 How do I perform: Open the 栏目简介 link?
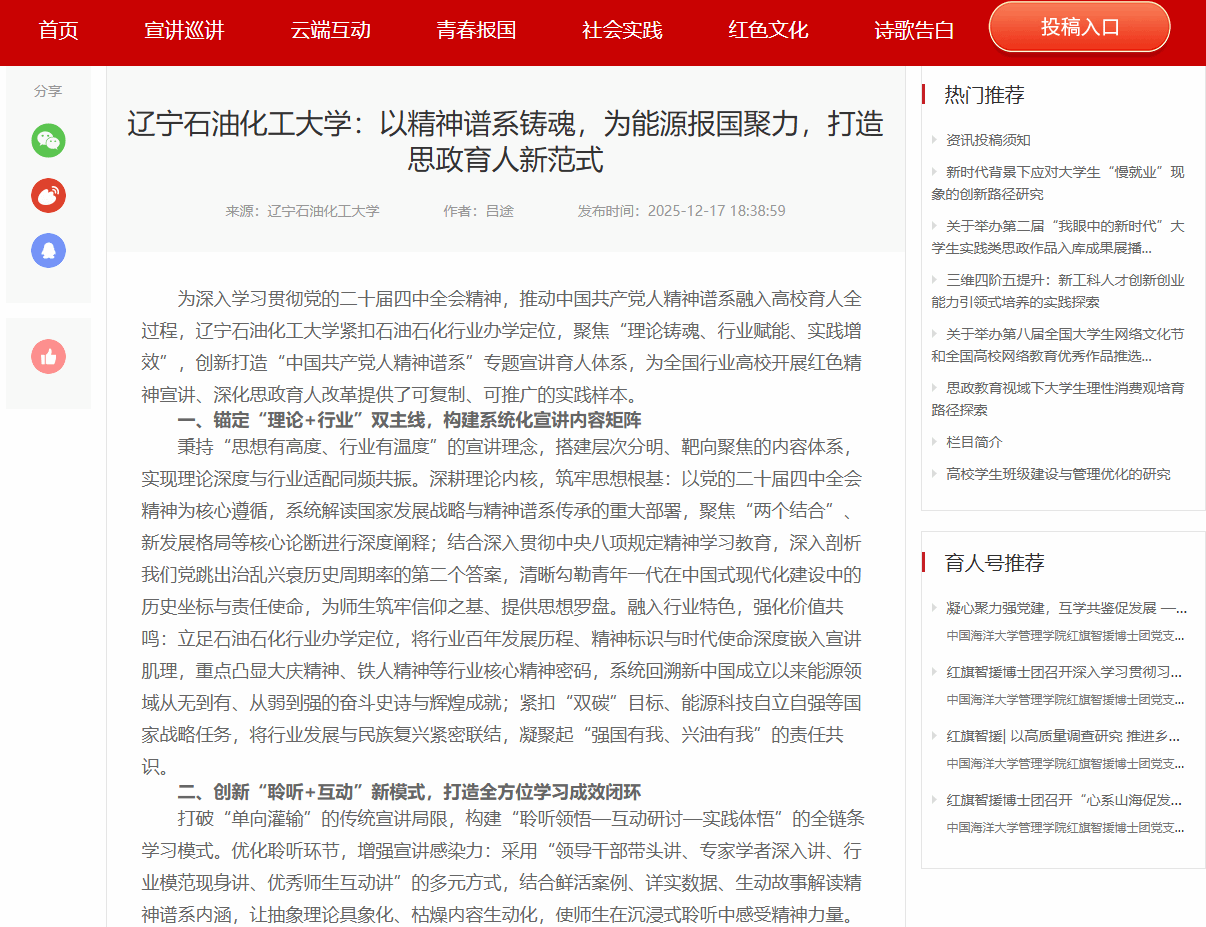tap(974, 442)
